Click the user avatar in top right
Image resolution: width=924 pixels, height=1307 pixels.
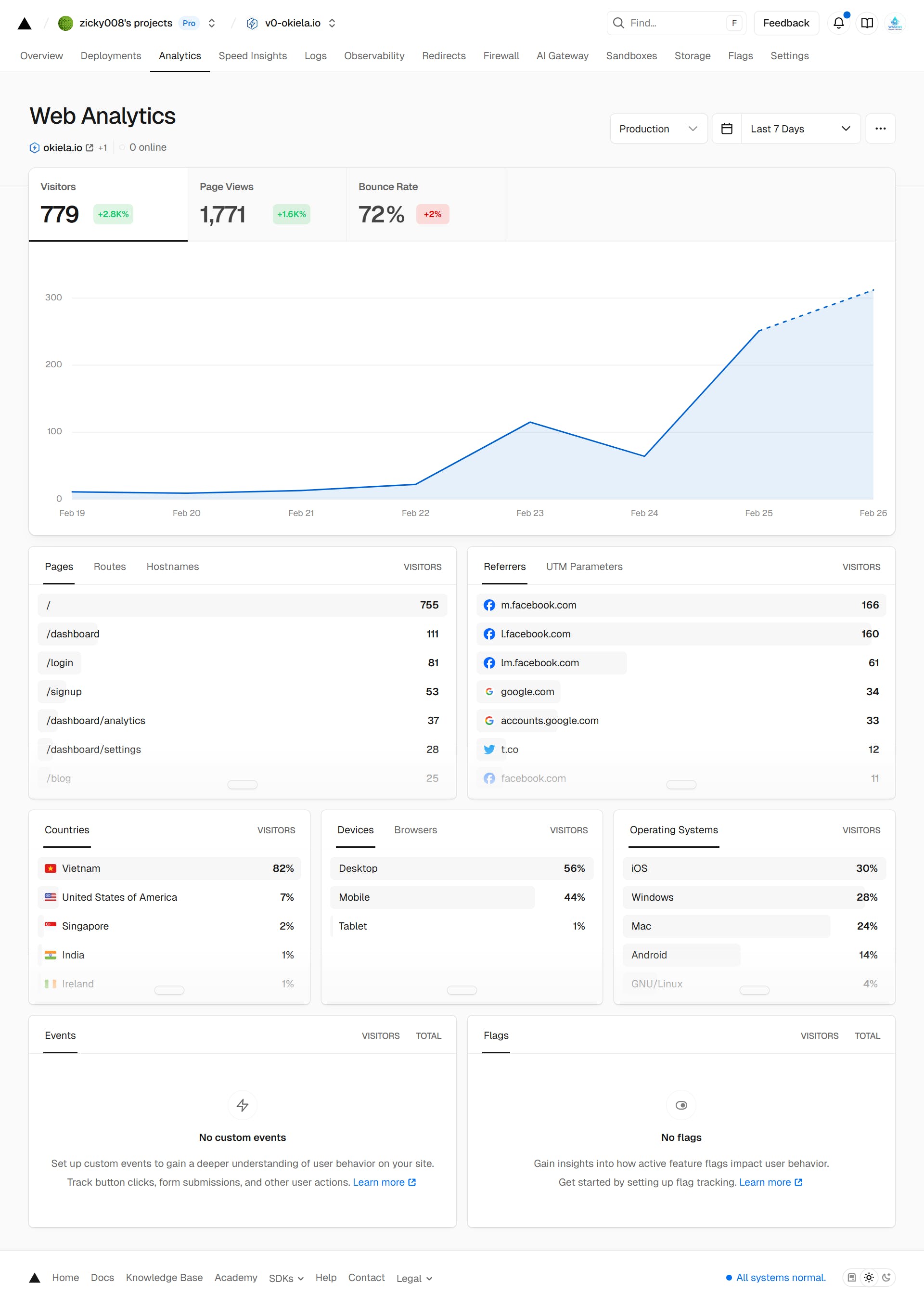pos(895,23)
